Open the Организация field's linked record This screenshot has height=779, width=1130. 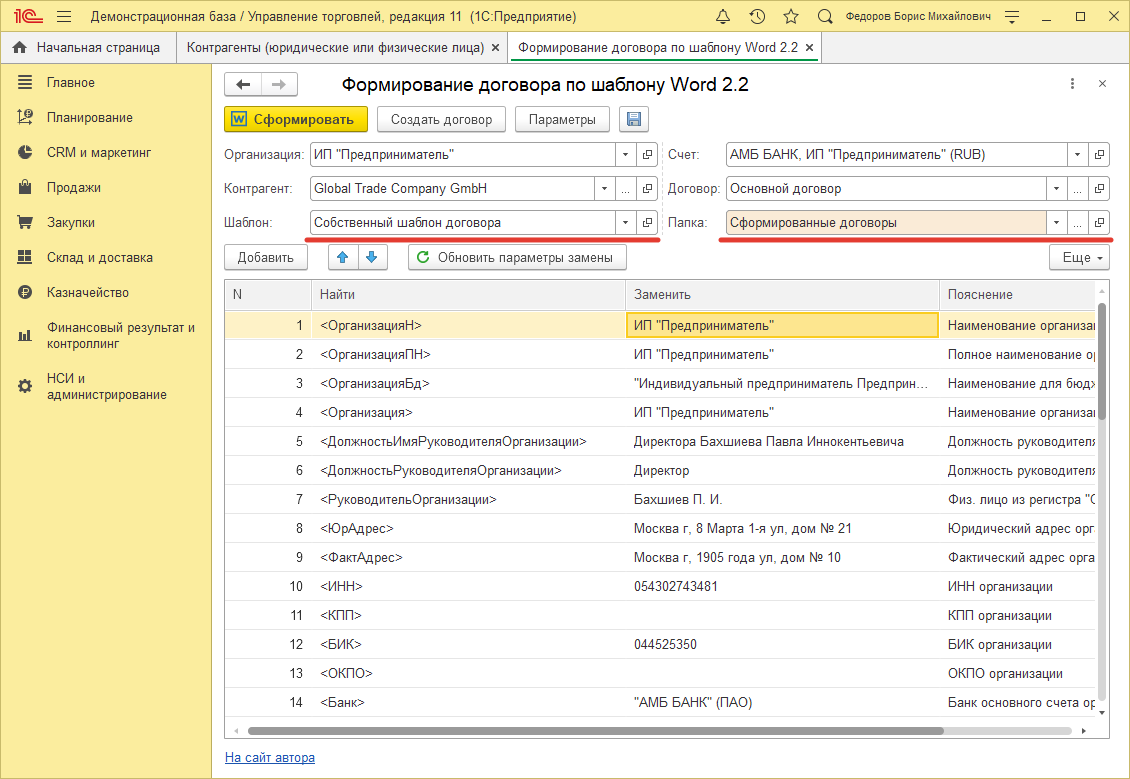[x=647, y=155]
